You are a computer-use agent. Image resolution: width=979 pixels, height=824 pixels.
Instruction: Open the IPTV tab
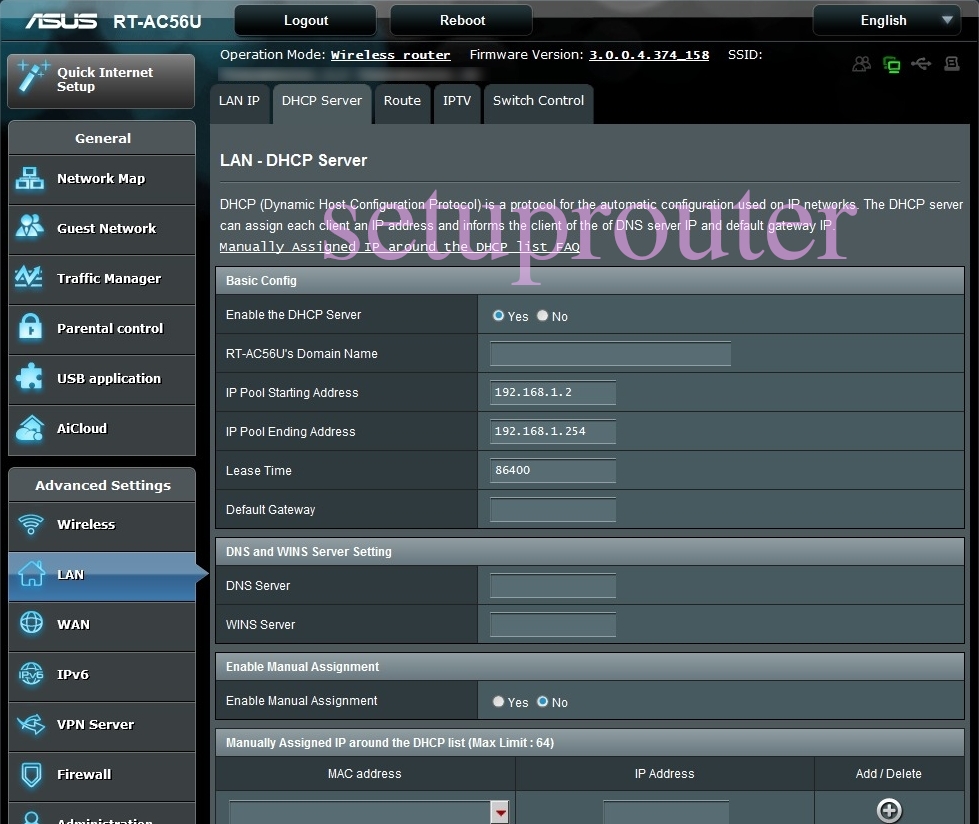point(457,100)
